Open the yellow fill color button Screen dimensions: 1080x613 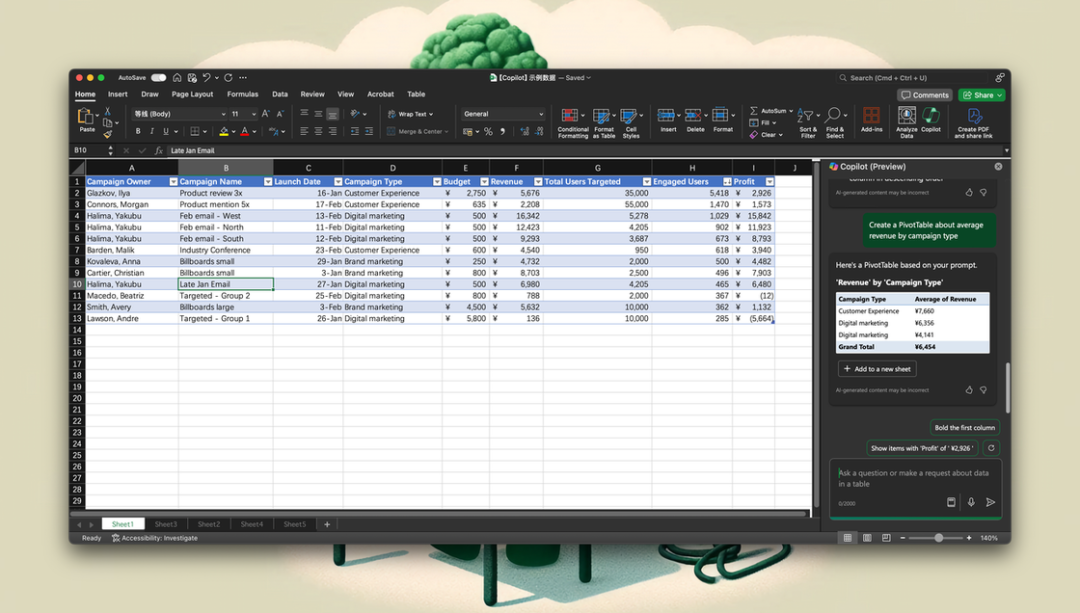coord(223,132)
